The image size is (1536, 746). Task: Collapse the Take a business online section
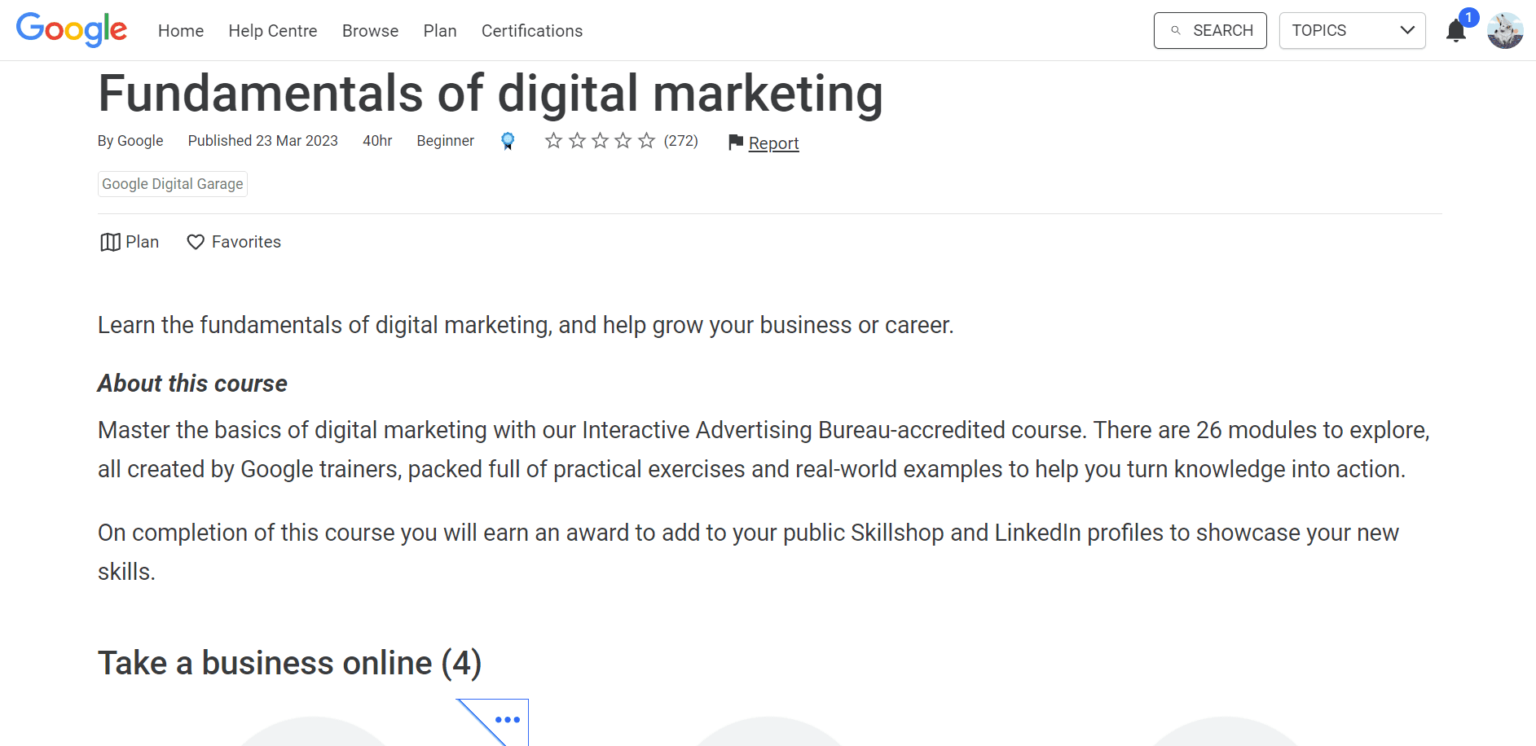(x=289, y=662)
